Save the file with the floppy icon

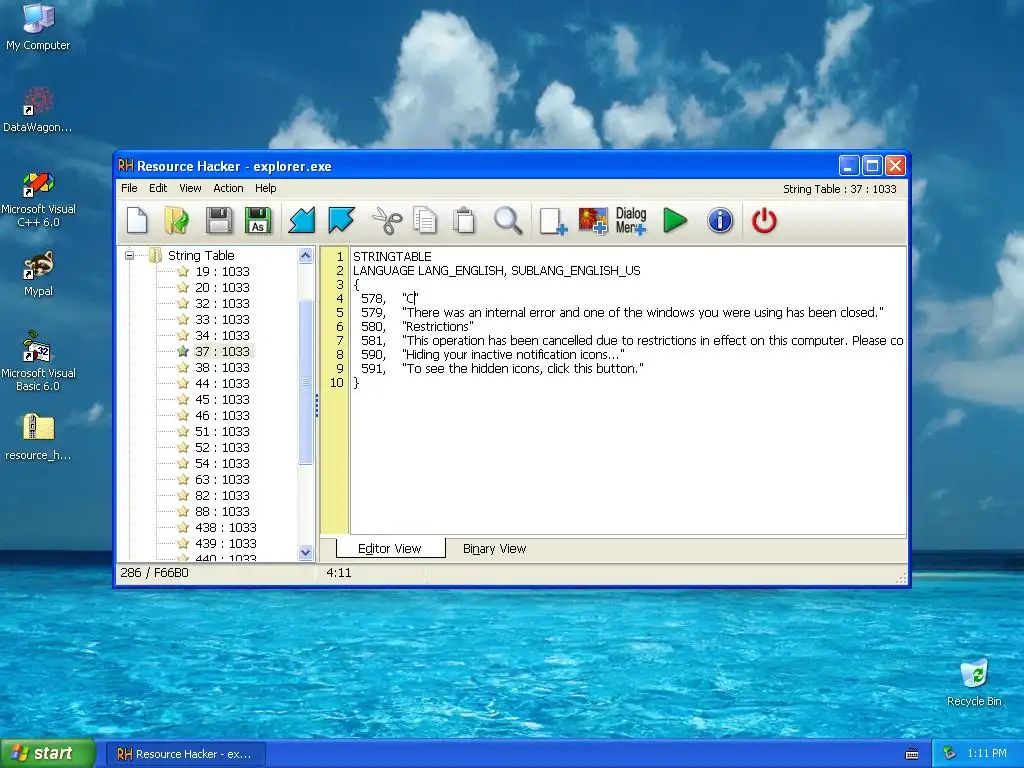tap(219, 221)
